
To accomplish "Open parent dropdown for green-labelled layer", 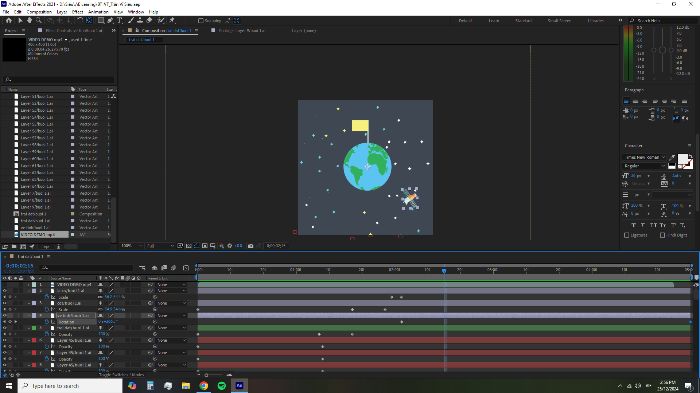I will pyautogui.click(x=171, y=328).
